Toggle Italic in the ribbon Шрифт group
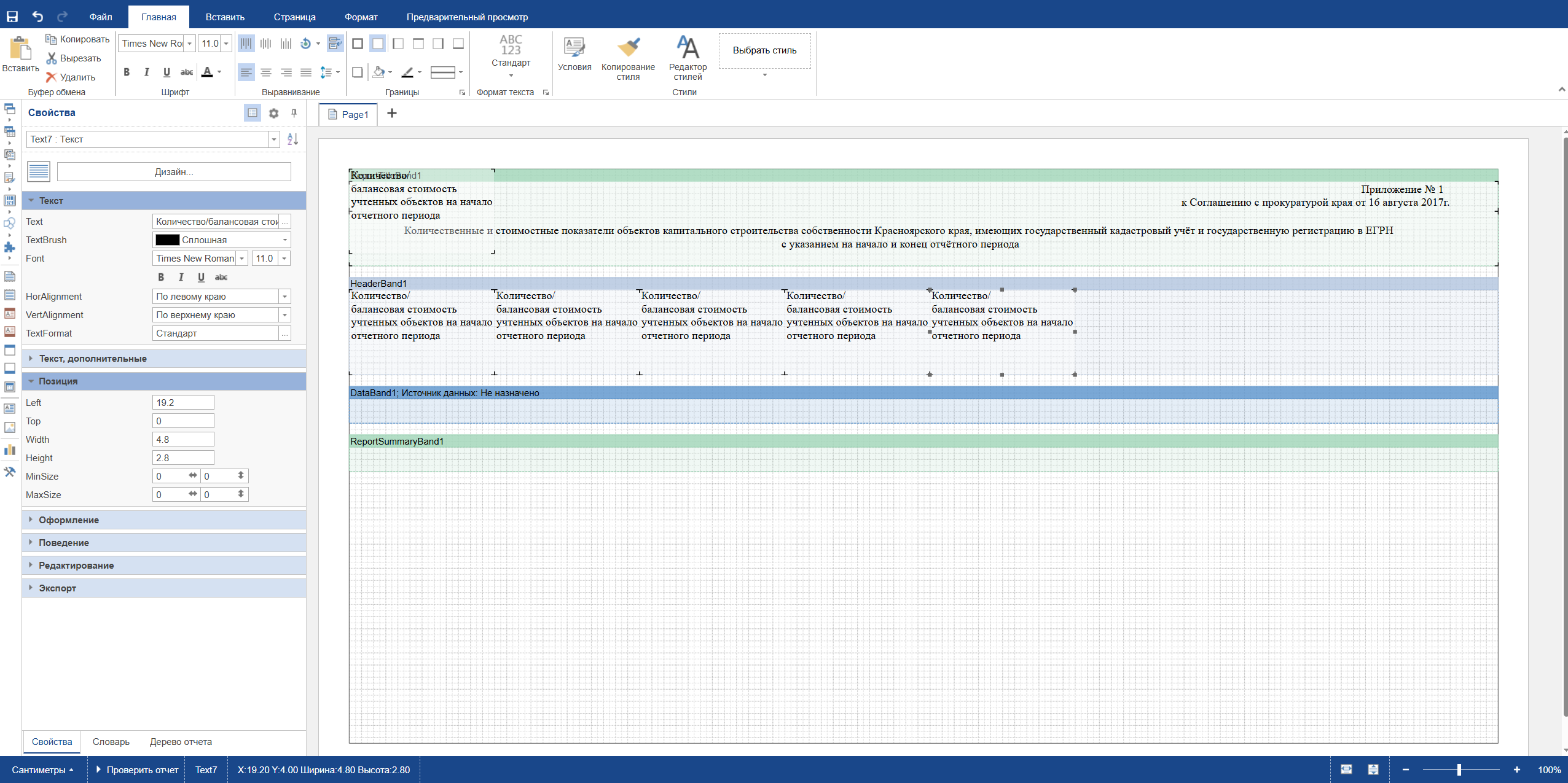 point(146,72)
